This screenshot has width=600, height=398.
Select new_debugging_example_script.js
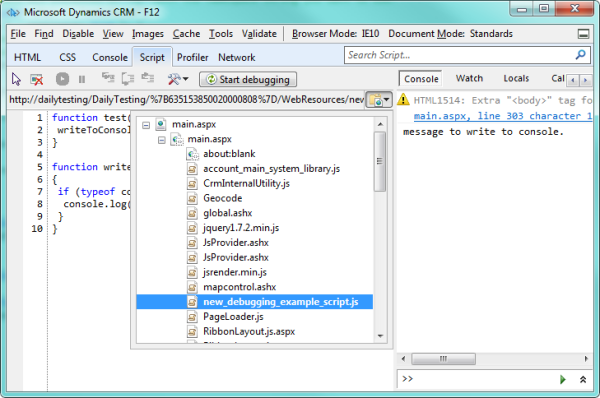[254, 302]
